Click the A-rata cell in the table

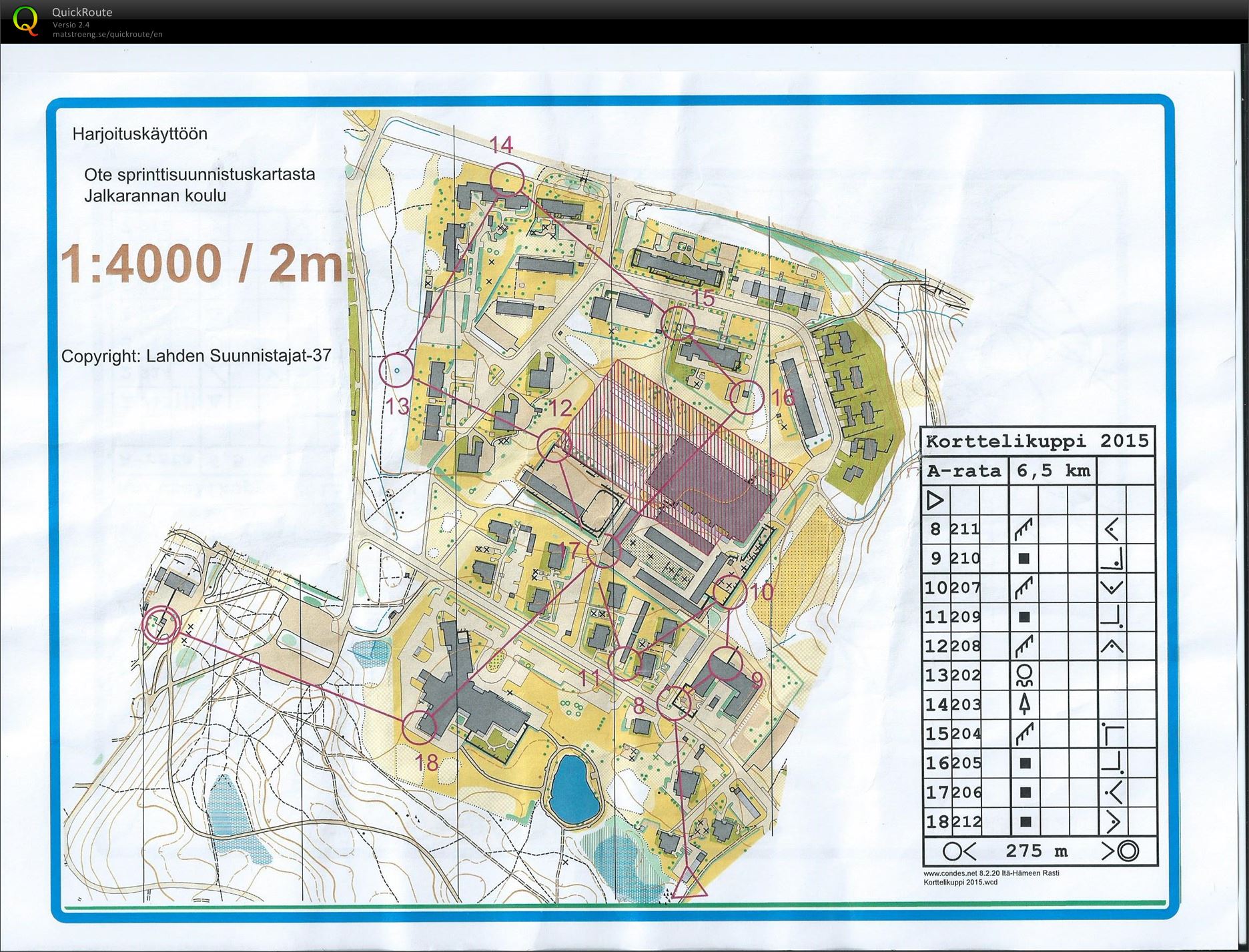(964, 471)
